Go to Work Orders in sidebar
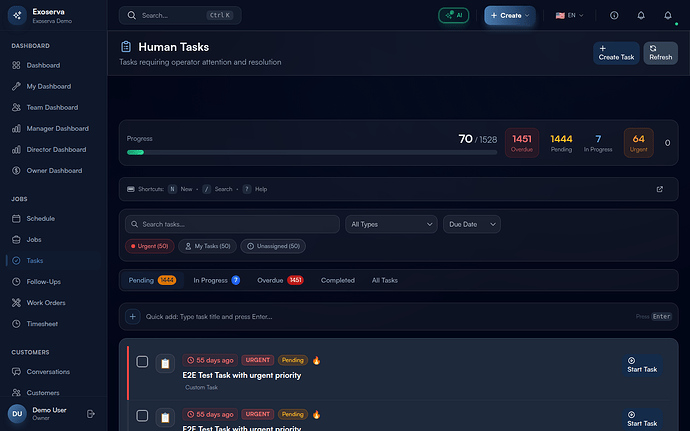 point(47,303)
